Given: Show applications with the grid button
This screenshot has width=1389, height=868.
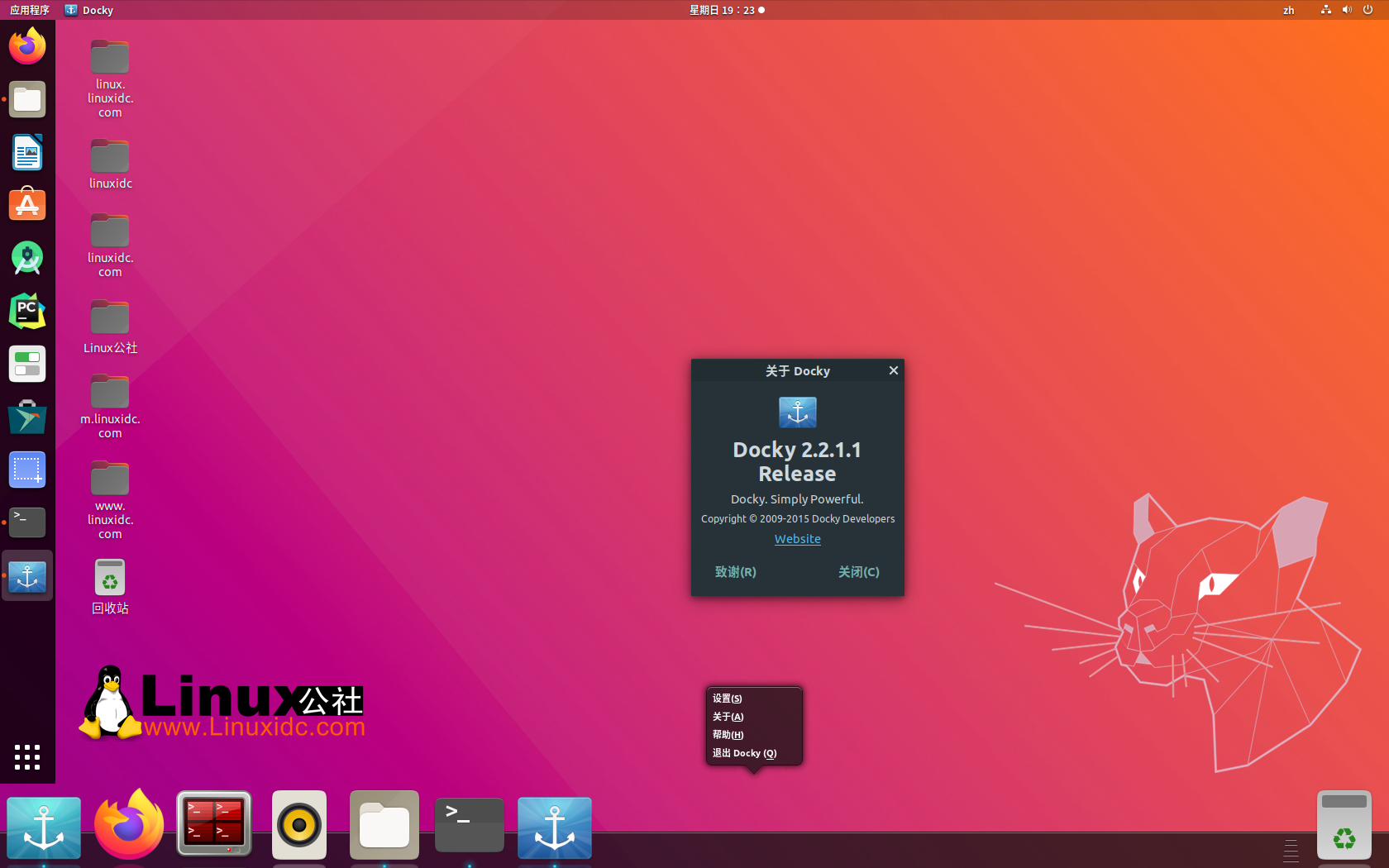Looking at the screenshot, I should click(27, 757).
